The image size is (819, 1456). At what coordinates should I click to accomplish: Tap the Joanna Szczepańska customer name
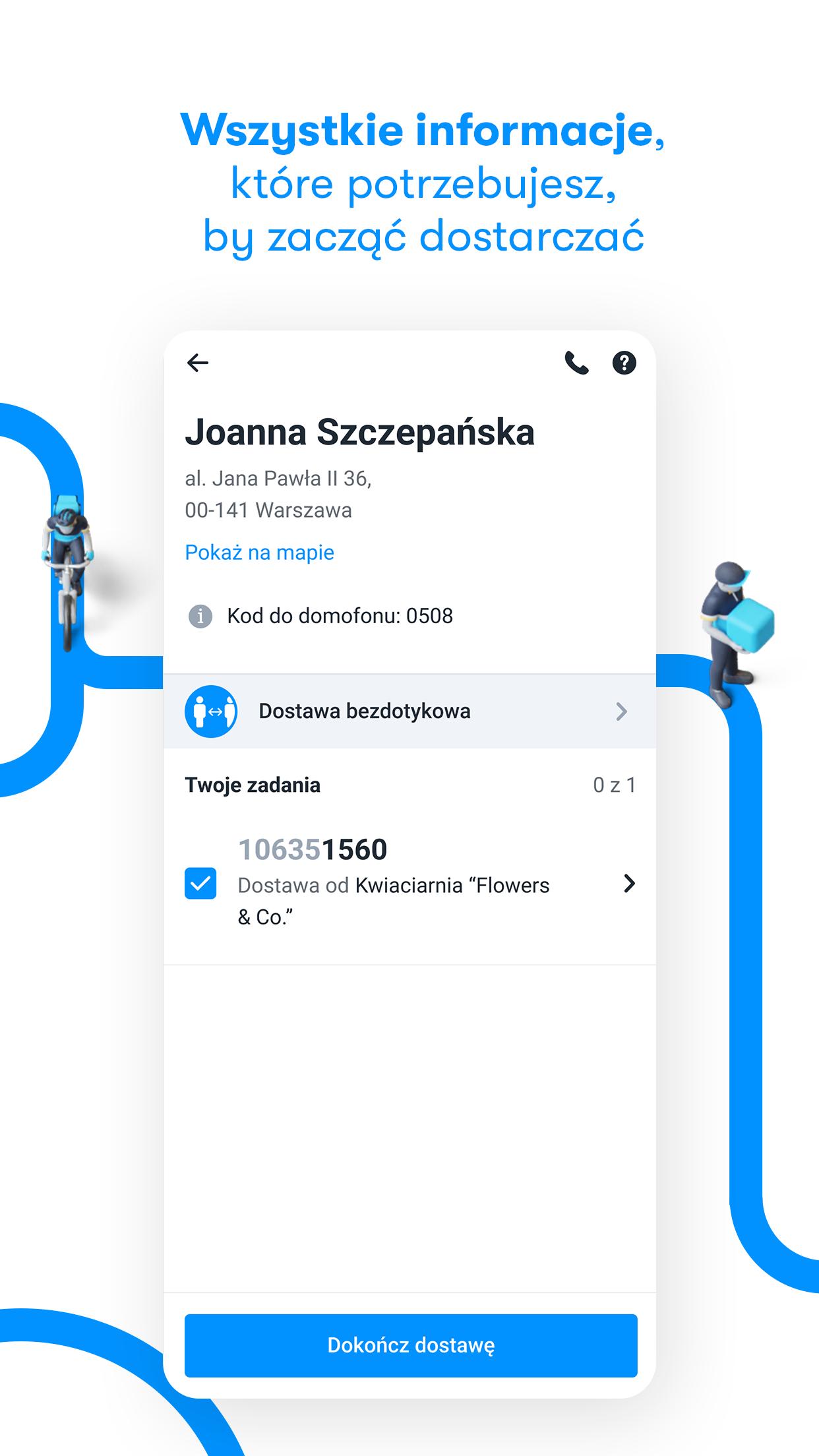point(359,433)
